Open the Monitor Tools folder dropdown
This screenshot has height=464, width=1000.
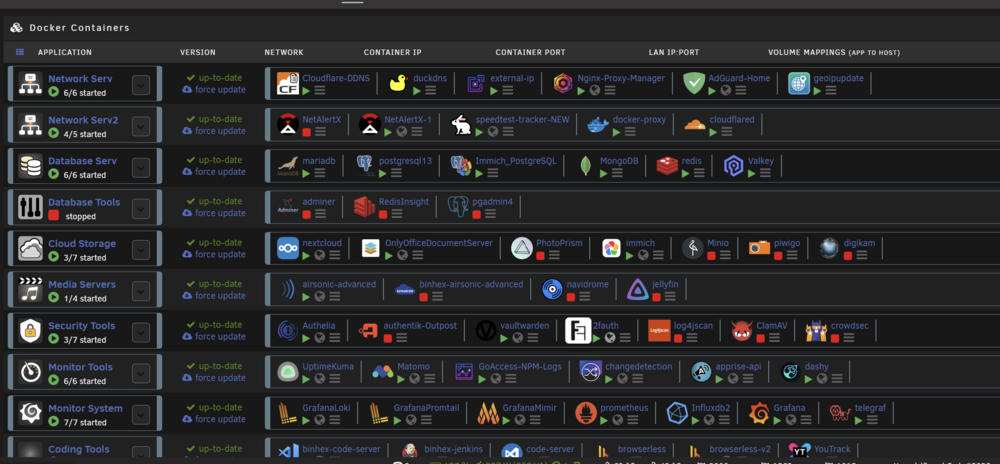coord(141,373)
